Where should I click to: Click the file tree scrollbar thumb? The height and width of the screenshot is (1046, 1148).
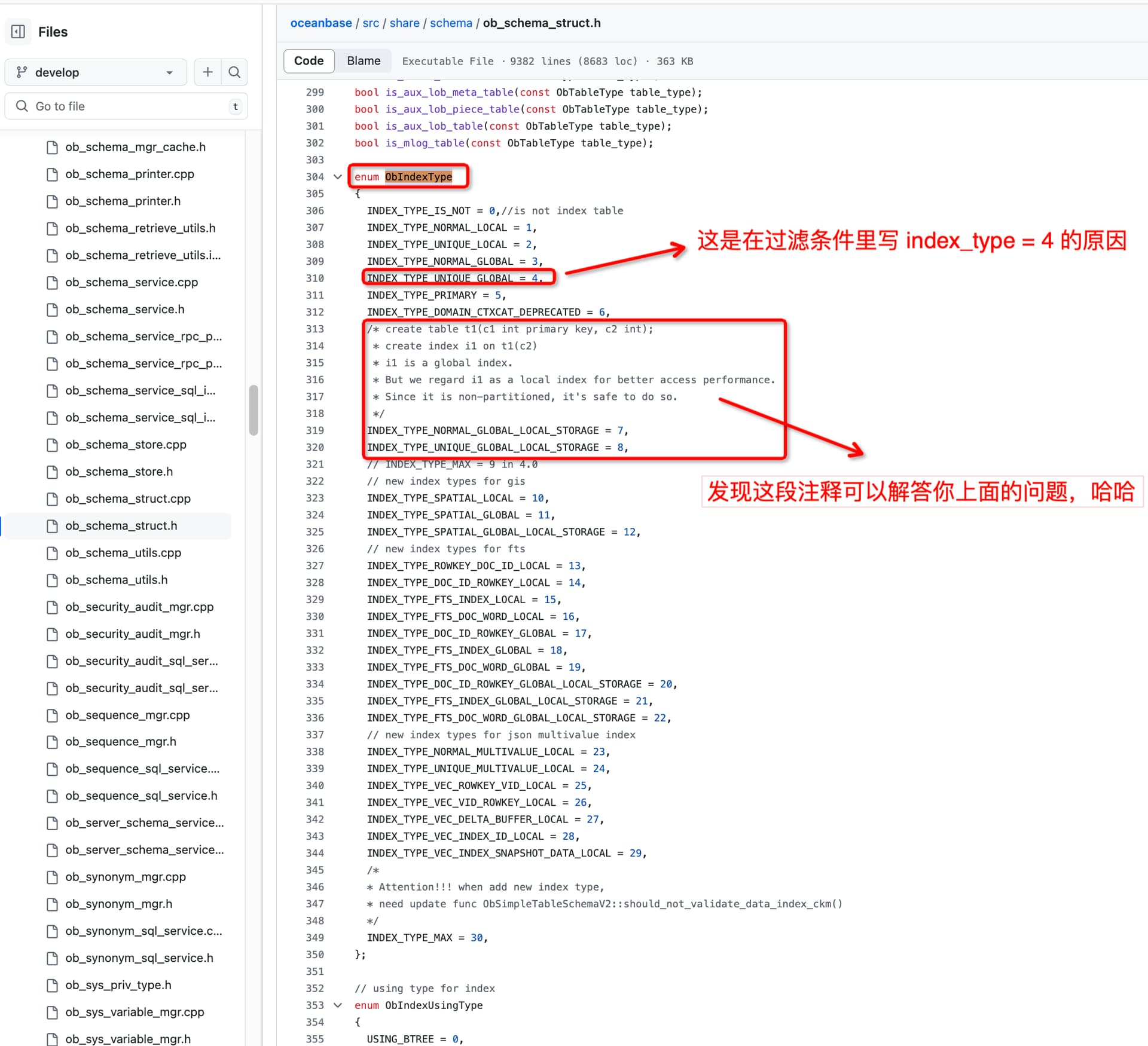click(254, 410)
